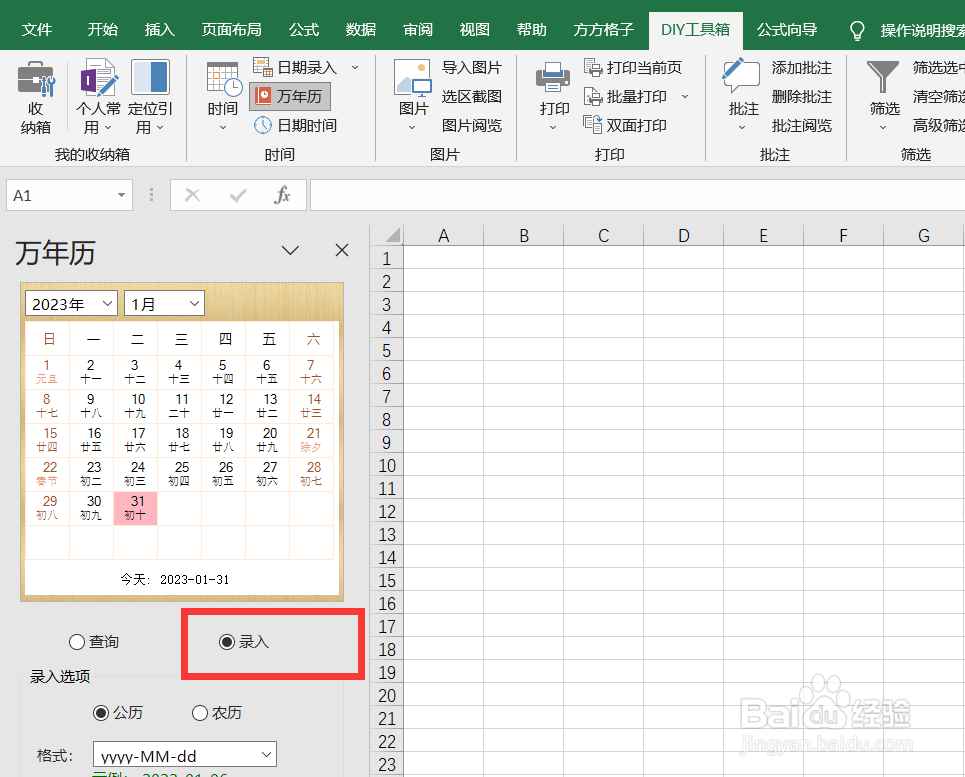Select column F header
The image size is (965, 777).
point(843,235)
